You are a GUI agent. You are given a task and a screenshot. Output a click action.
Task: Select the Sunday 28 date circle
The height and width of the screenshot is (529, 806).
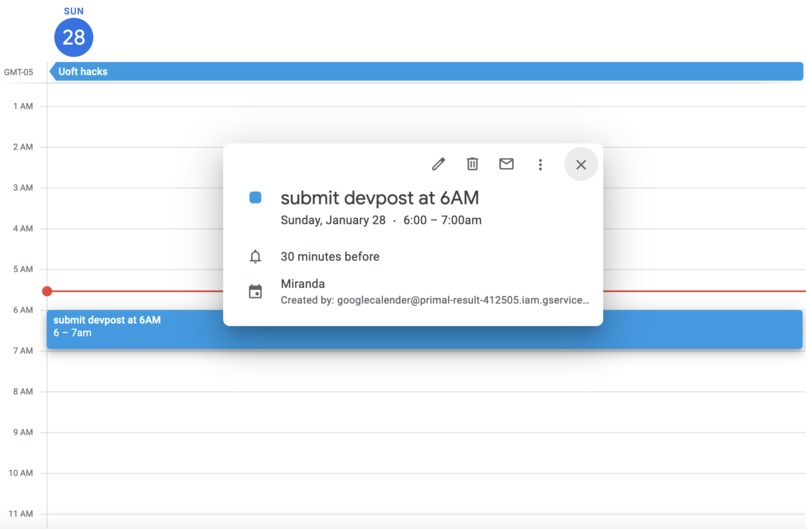(74, 37)
